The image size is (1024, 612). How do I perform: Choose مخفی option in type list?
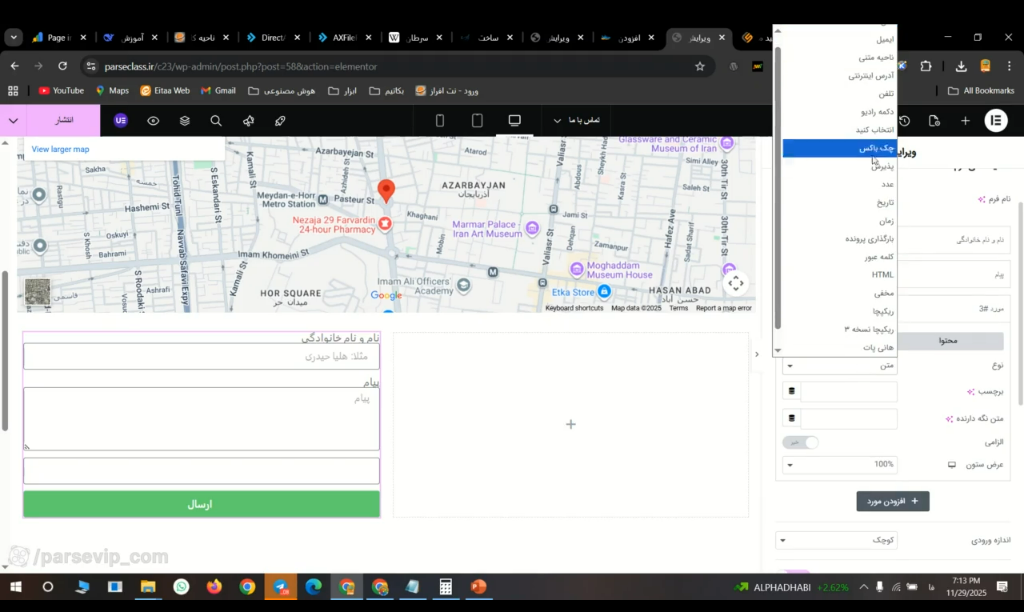point(840,293)
